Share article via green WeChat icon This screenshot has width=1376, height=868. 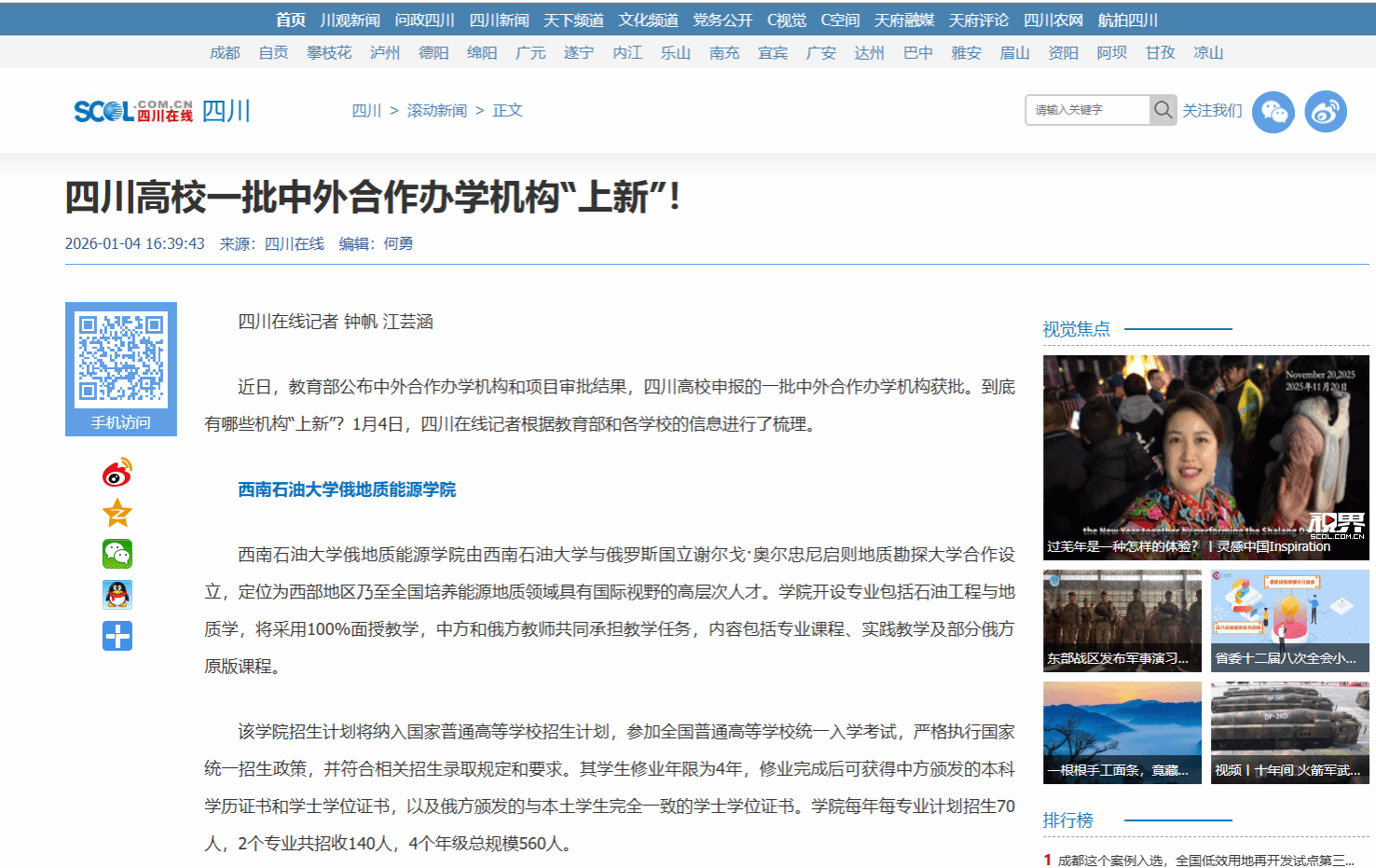pos(117,554)
